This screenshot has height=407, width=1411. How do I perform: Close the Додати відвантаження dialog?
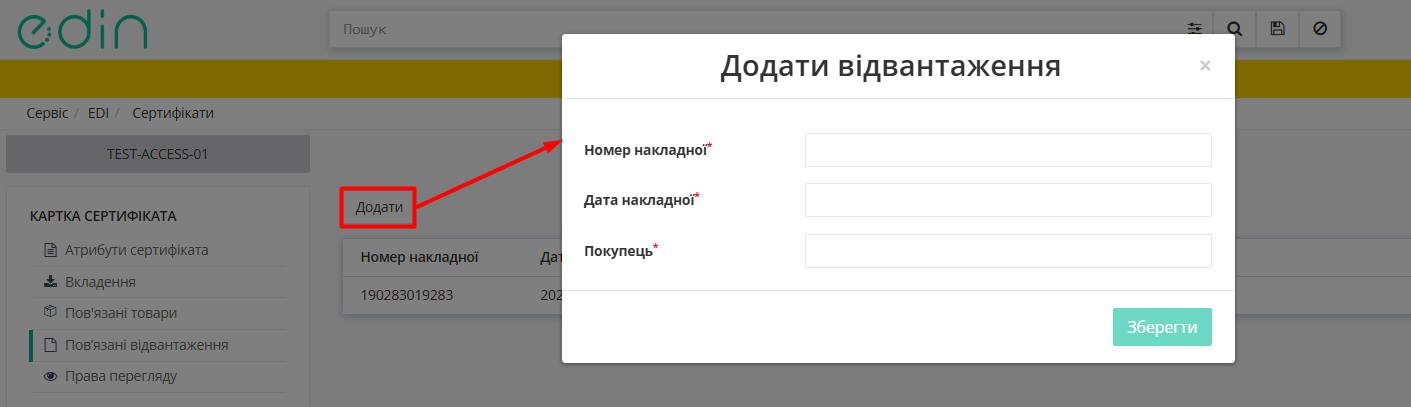point(1205,66)
